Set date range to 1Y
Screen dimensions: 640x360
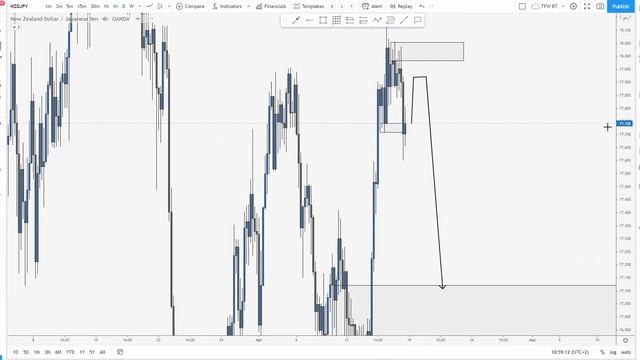82,352
